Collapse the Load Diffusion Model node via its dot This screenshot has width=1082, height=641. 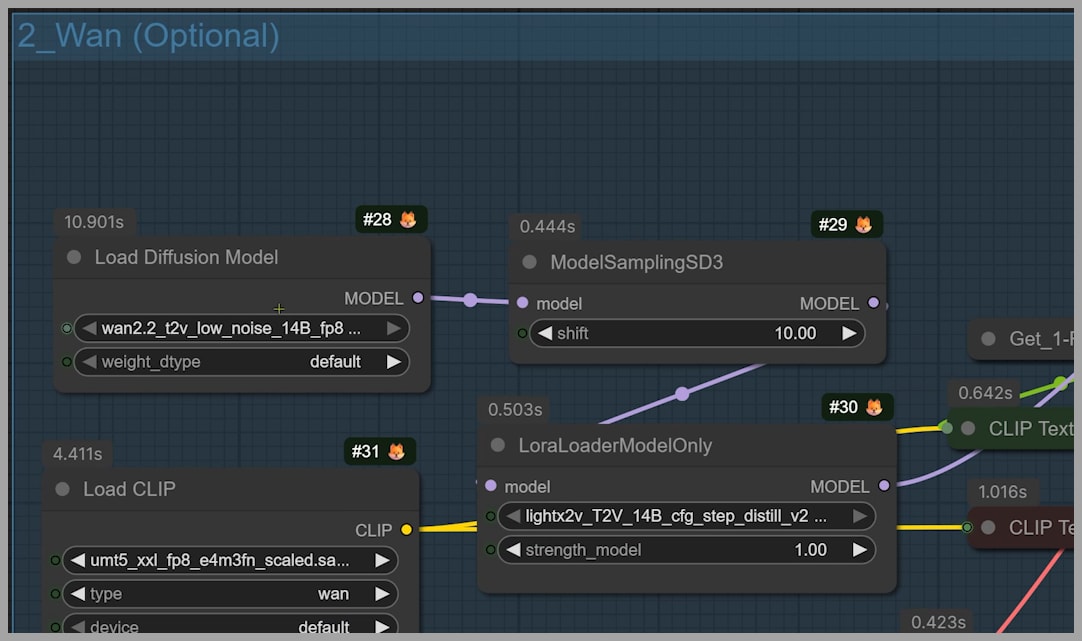[74, 258]
